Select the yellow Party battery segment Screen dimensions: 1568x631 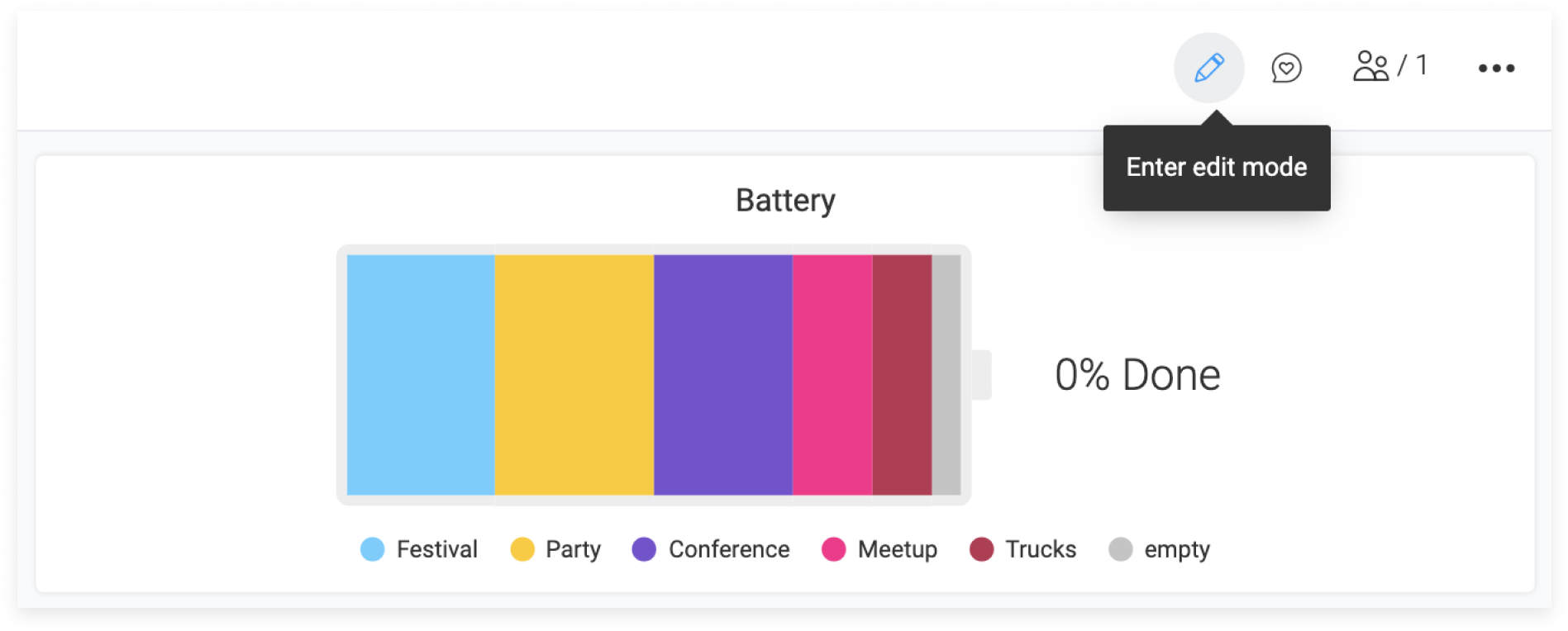click(x=574, y=375)
